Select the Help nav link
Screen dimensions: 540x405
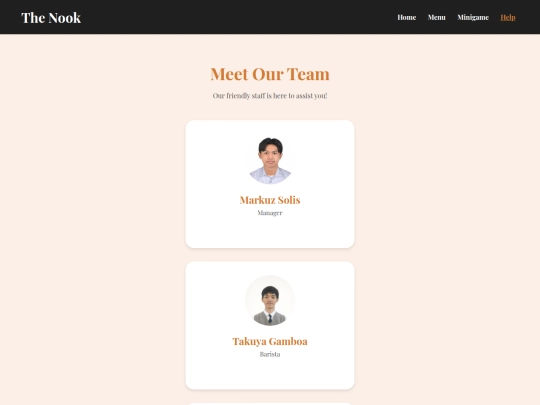pyautogui.click(x=508, y=17)
